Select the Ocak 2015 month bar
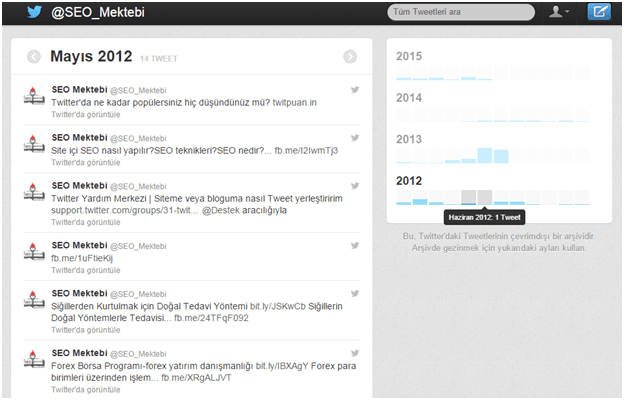The image size is (624, 400). [x=404, y=73]
